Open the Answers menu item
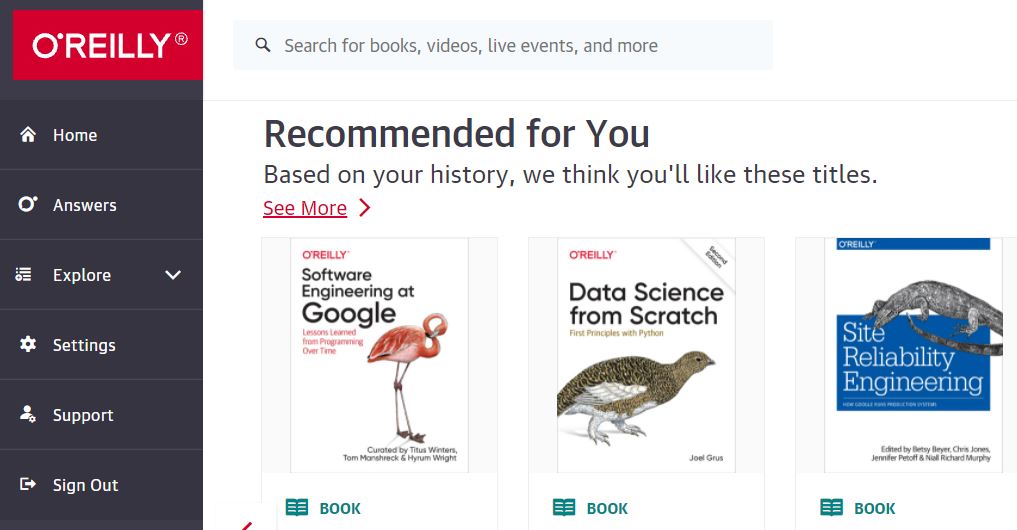The image size is (1017, 530). click(x=85, y=205)
